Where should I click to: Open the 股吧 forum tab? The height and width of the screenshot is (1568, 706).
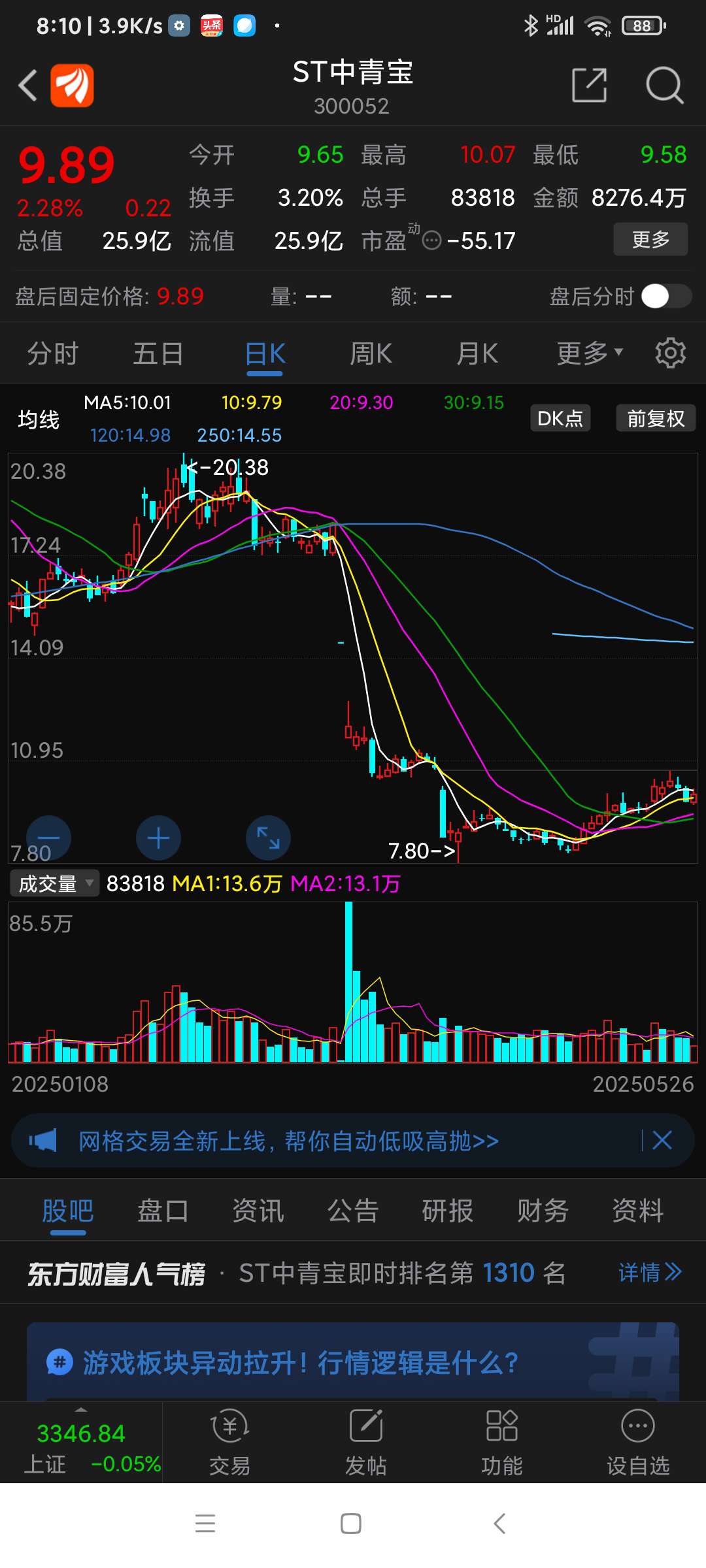68,1211
